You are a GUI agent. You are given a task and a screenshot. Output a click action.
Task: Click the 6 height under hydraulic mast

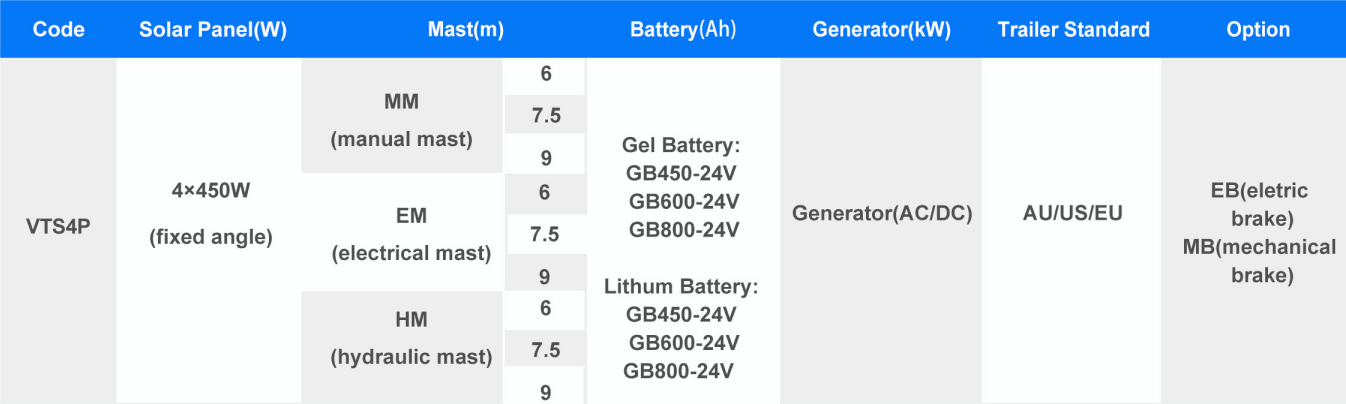(545, 308)
